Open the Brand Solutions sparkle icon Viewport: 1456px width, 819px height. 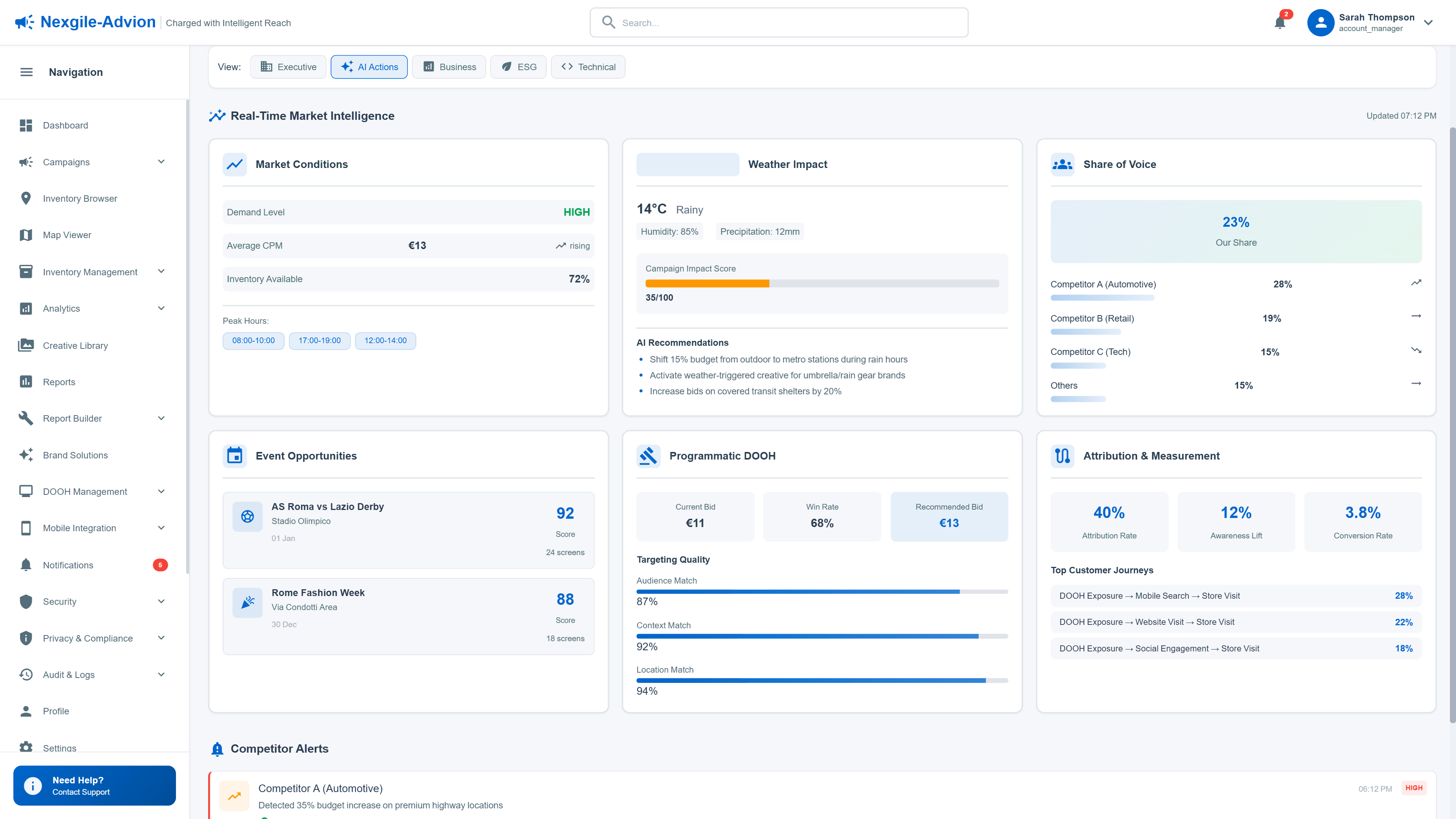click(26, 455)
